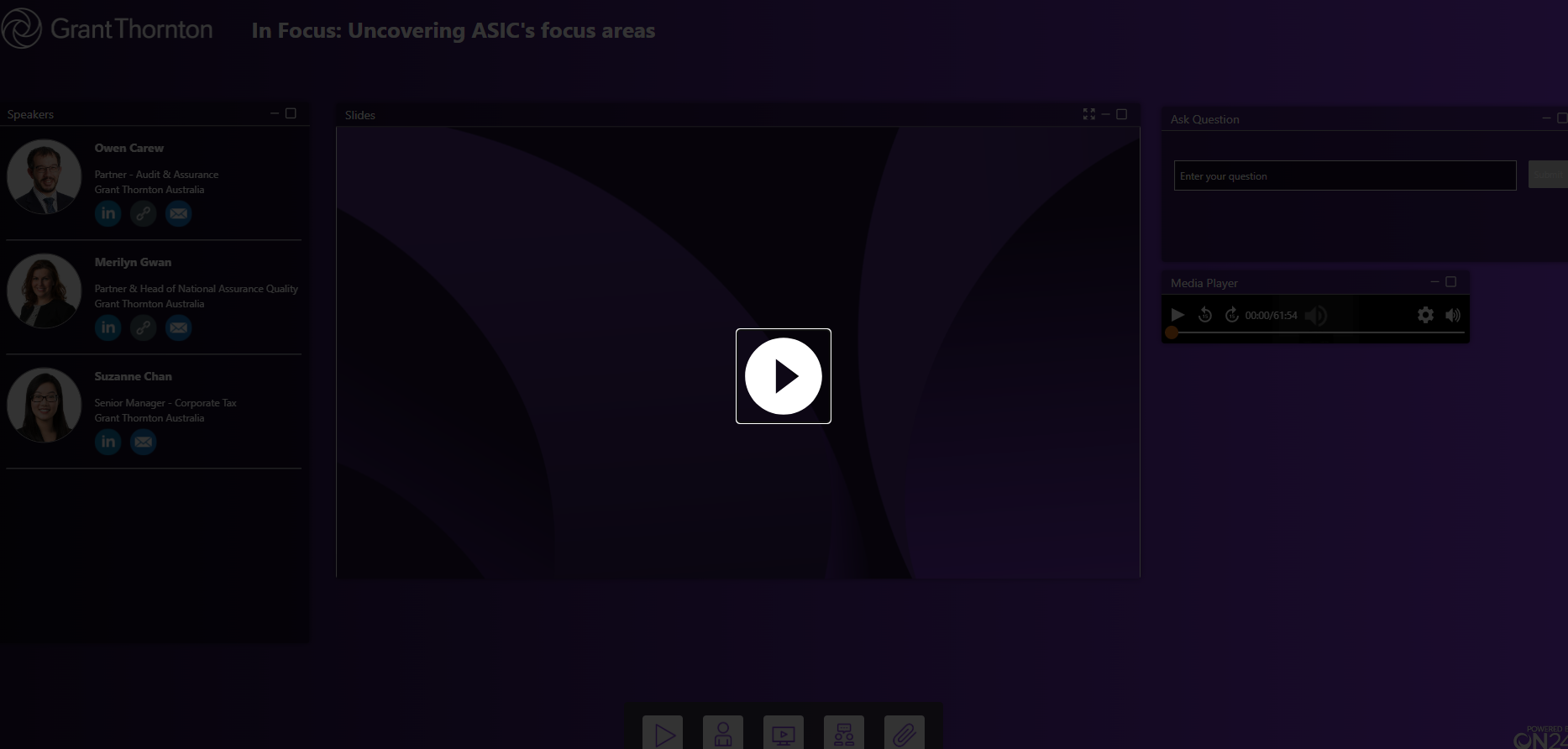Open Media Player settings gear
This screenshot has width=1568, height=749.
(x=1425, y=315)
